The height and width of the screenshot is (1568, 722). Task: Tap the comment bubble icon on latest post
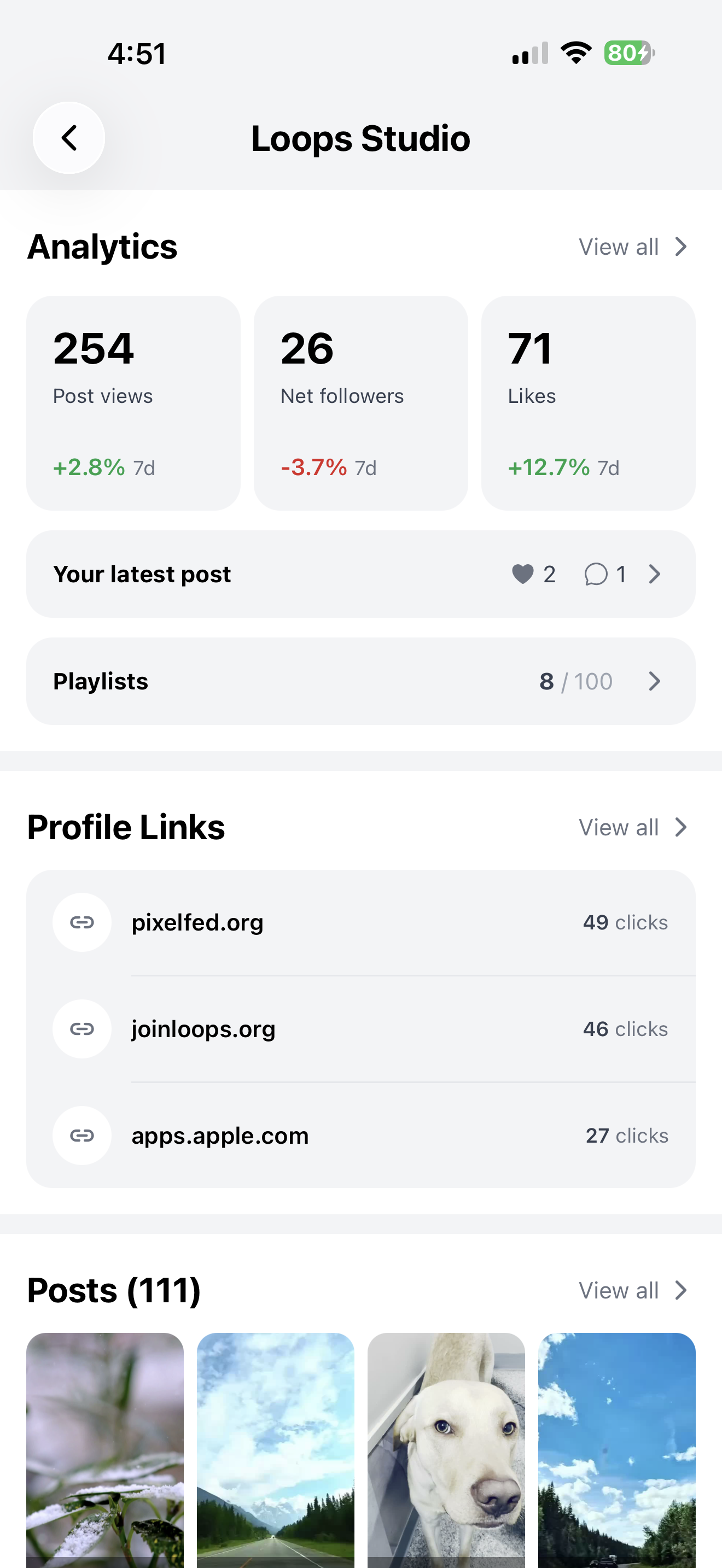click(x=595, y=574)
